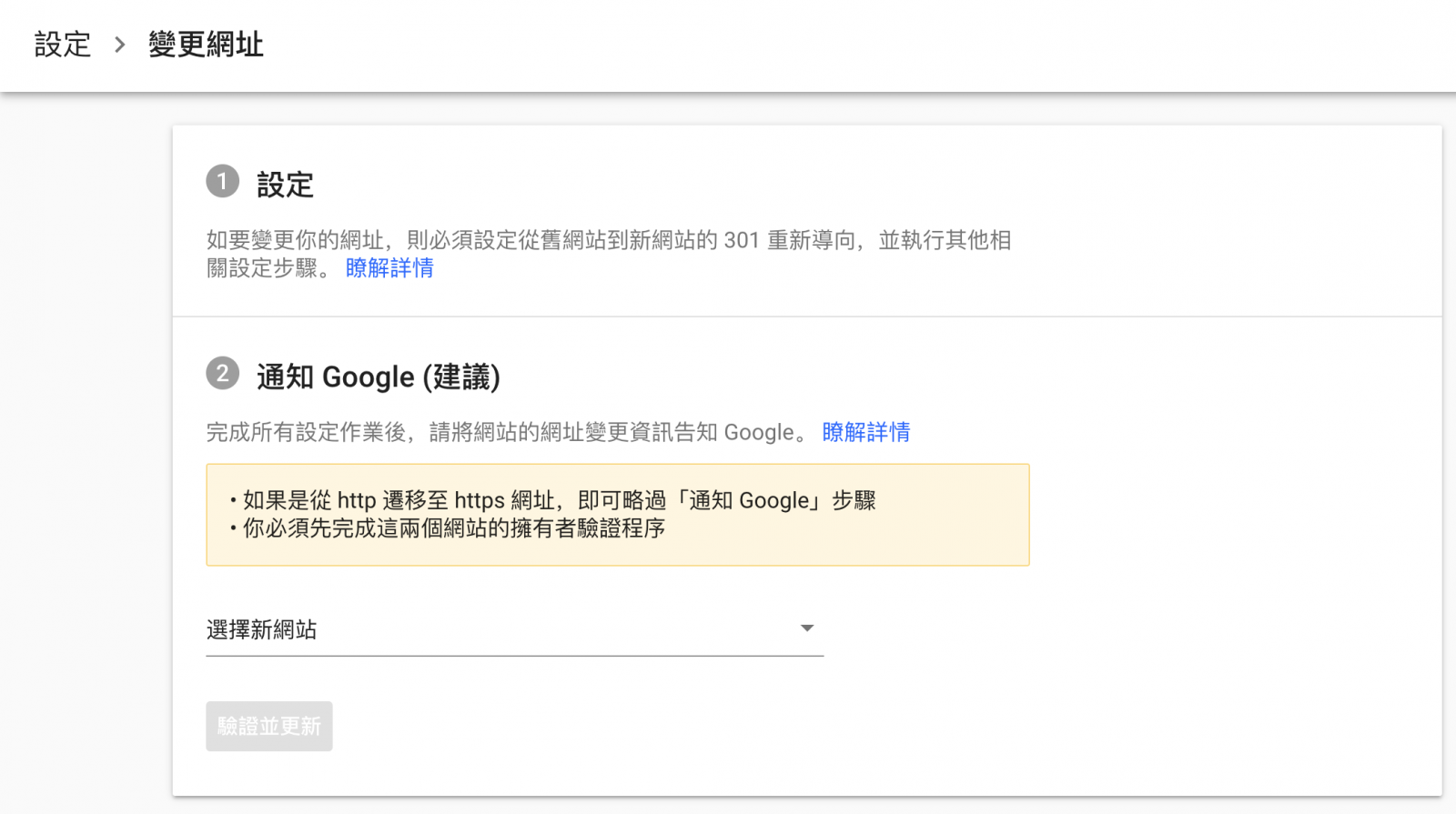Click the http 遷移至 https notice line
The width and height of the screenshot is (1456, 814).
[x=559, y=500]
